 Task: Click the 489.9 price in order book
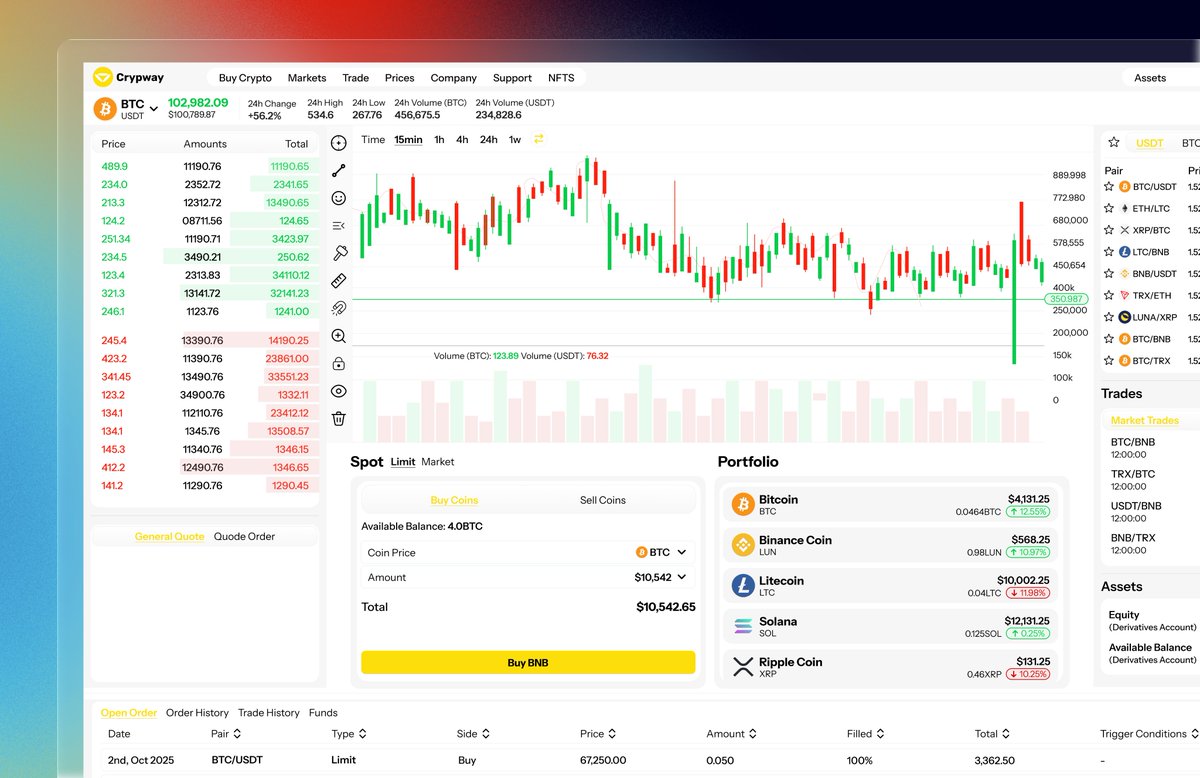coord(115,167)
